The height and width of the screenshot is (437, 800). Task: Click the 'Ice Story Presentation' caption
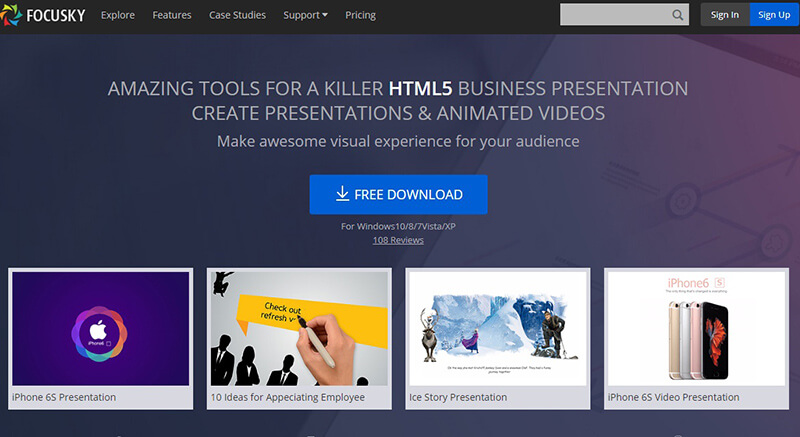pos(458,397)
